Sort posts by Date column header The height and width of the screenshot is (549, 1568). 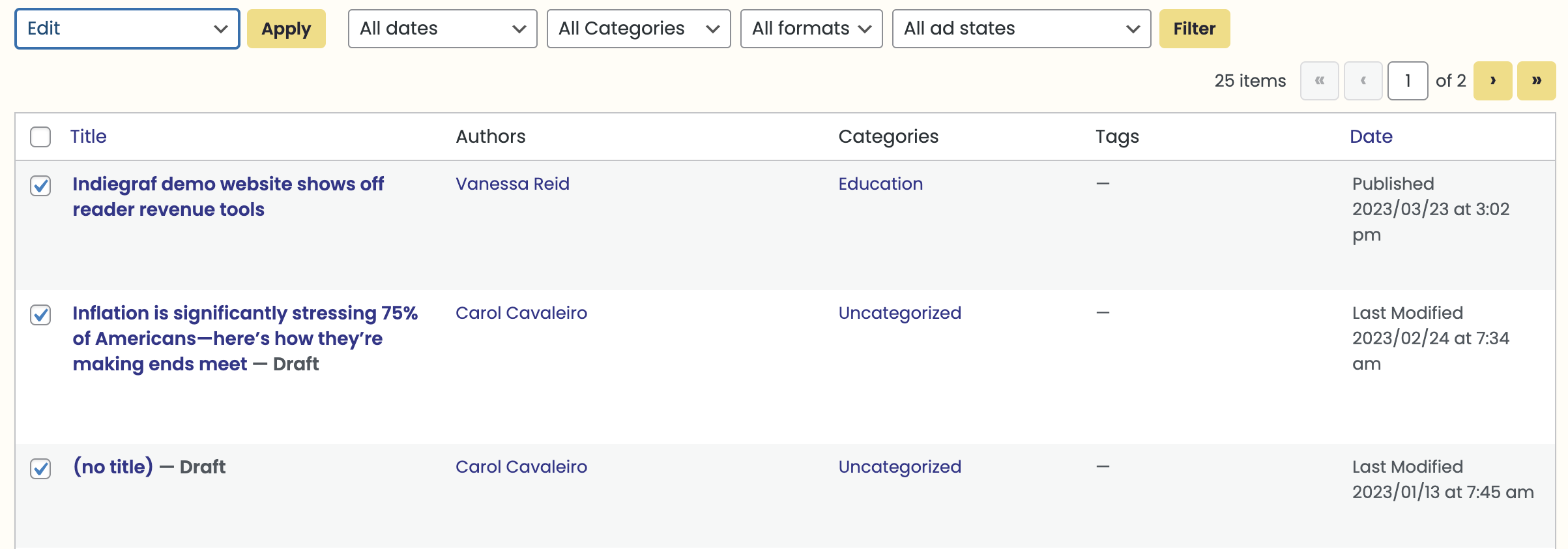pyautogui.click(x=1371, y=136)
